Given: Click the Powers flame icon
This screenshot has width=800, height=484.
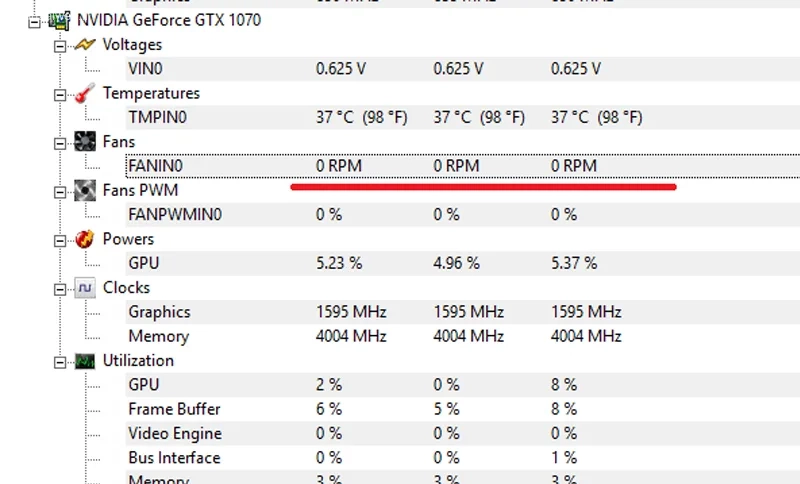Looking at the screenshot, I should (85, 239).
